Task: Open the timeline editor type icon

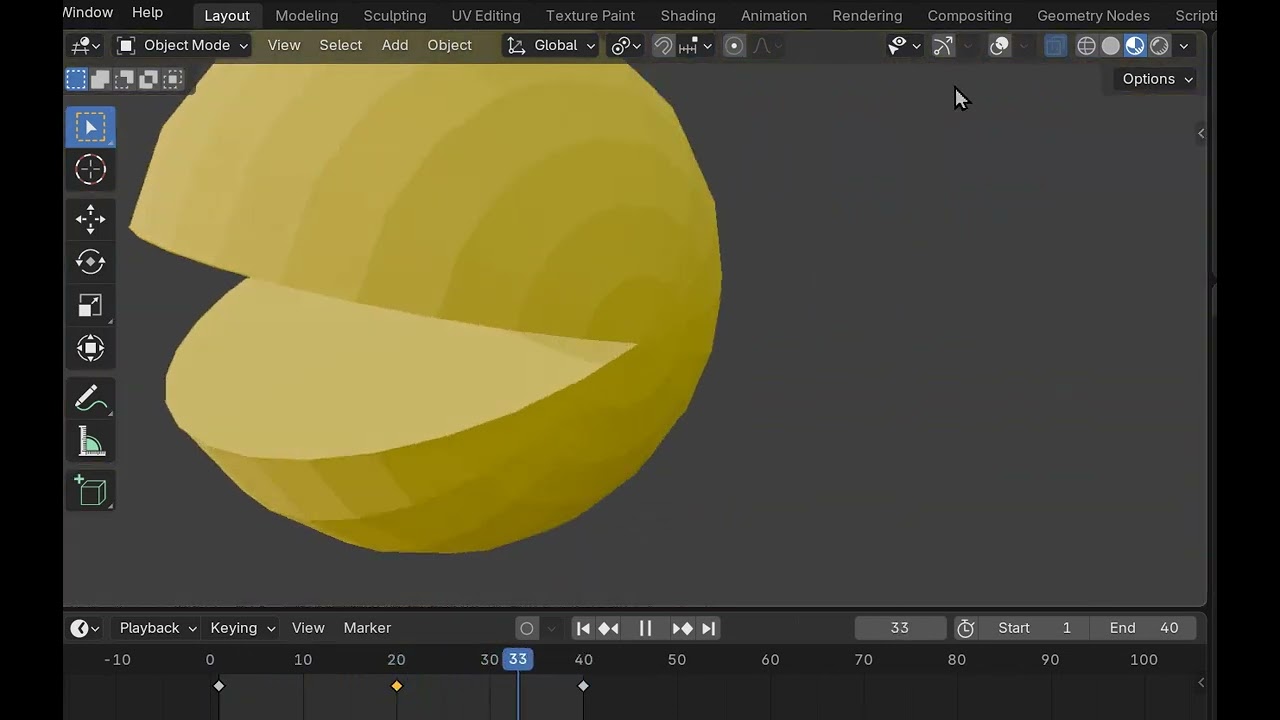Action: (85, 628)
